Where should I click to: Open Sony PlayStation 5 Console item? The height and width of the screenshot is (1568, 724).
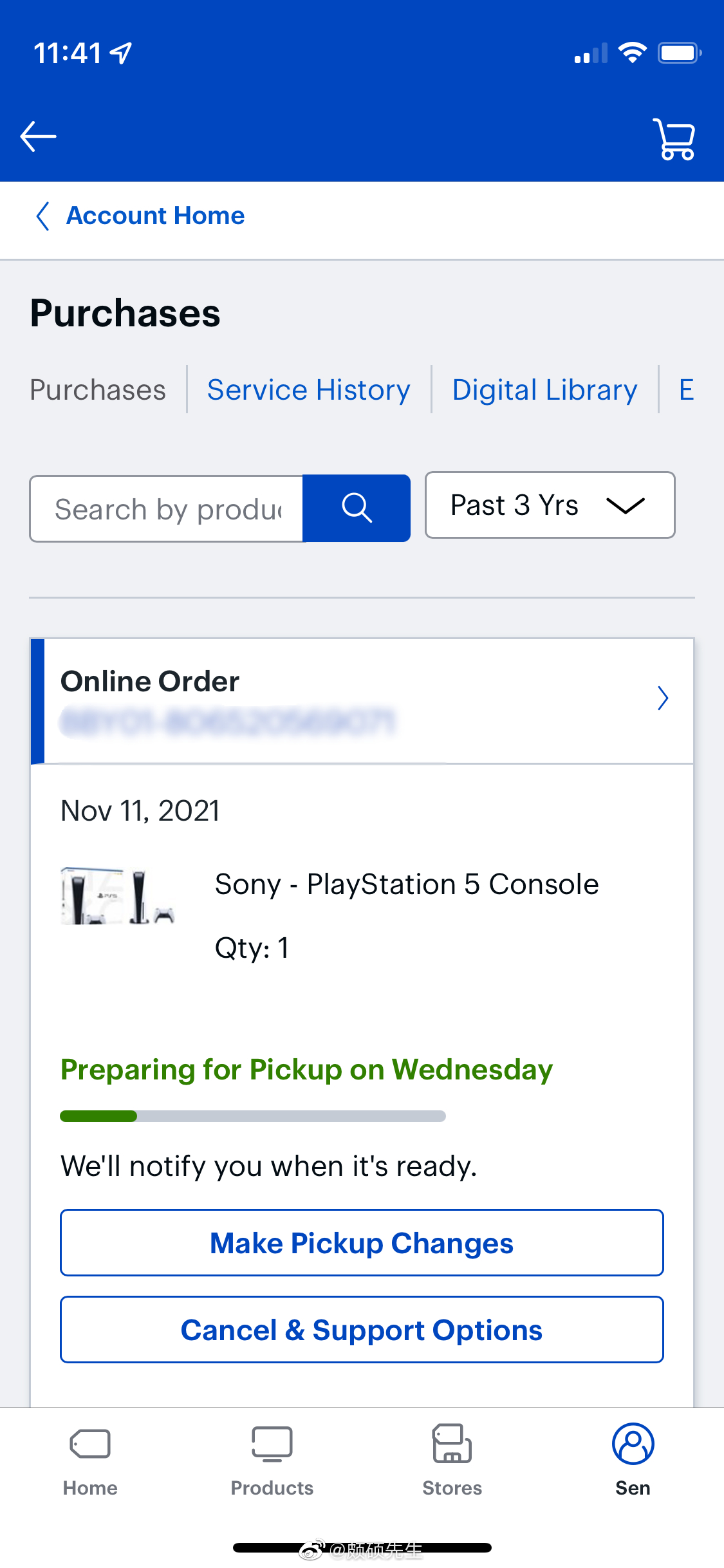point(407,884)
